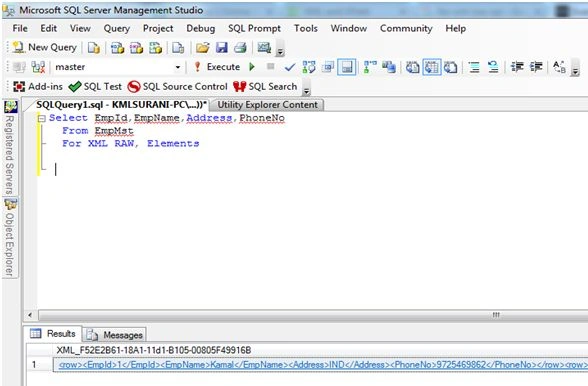Open the Window menu
The image size is (588, 386).
(349, 29)
